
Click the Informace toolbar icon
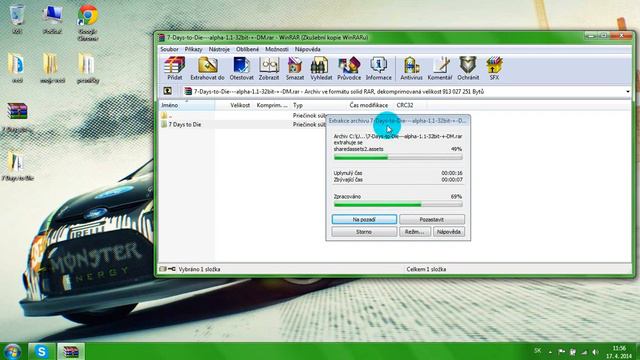[378, 68]
